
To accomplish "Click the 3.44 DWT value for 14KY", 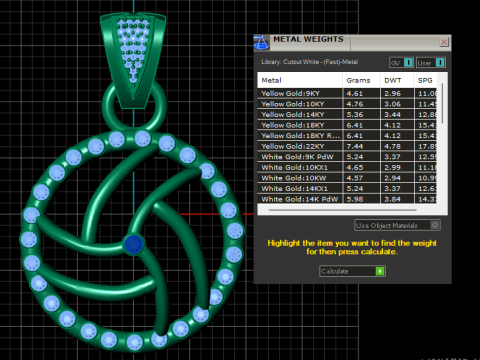I will coord(392,115).
